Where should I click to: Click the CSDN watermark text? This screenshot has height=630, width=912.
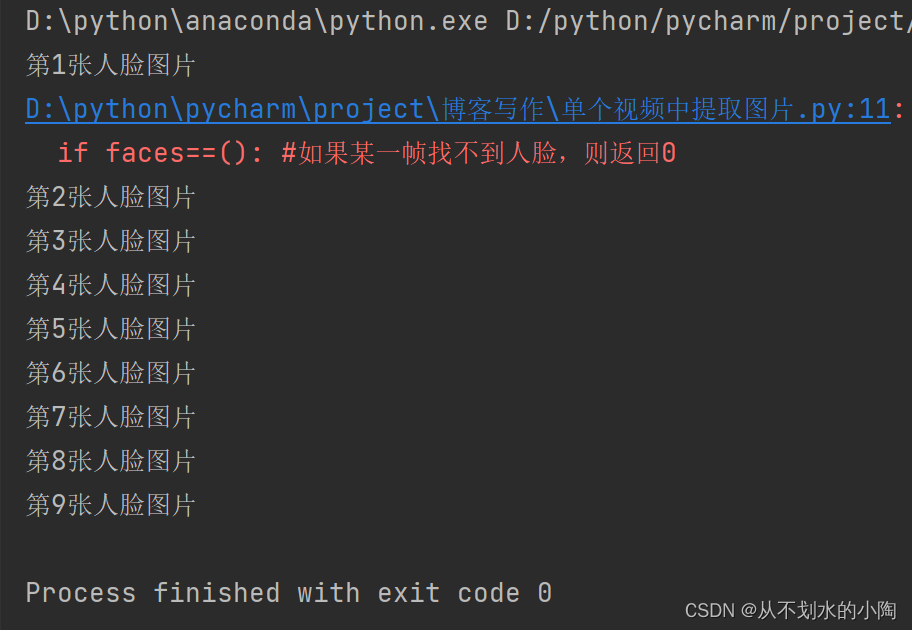[x=710, y=609]
